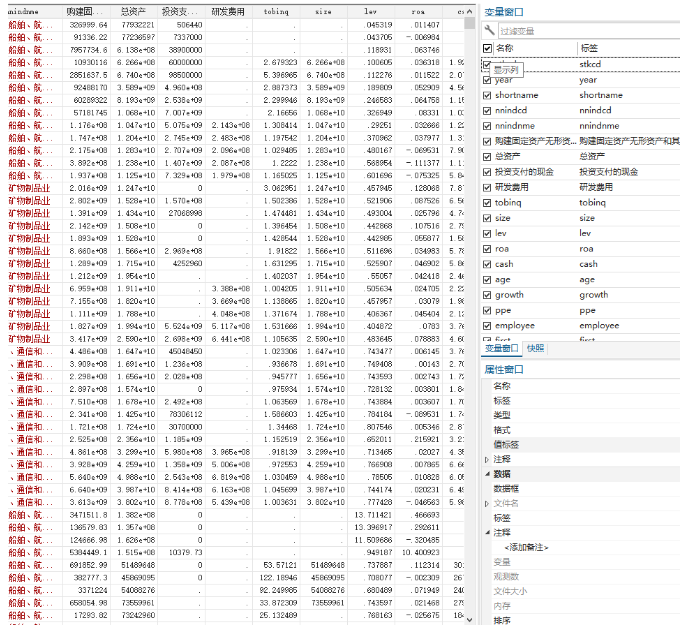Expand the 注释 row under 值标签
The height and width of the screenshot is (640, 690).
[487, 460]
